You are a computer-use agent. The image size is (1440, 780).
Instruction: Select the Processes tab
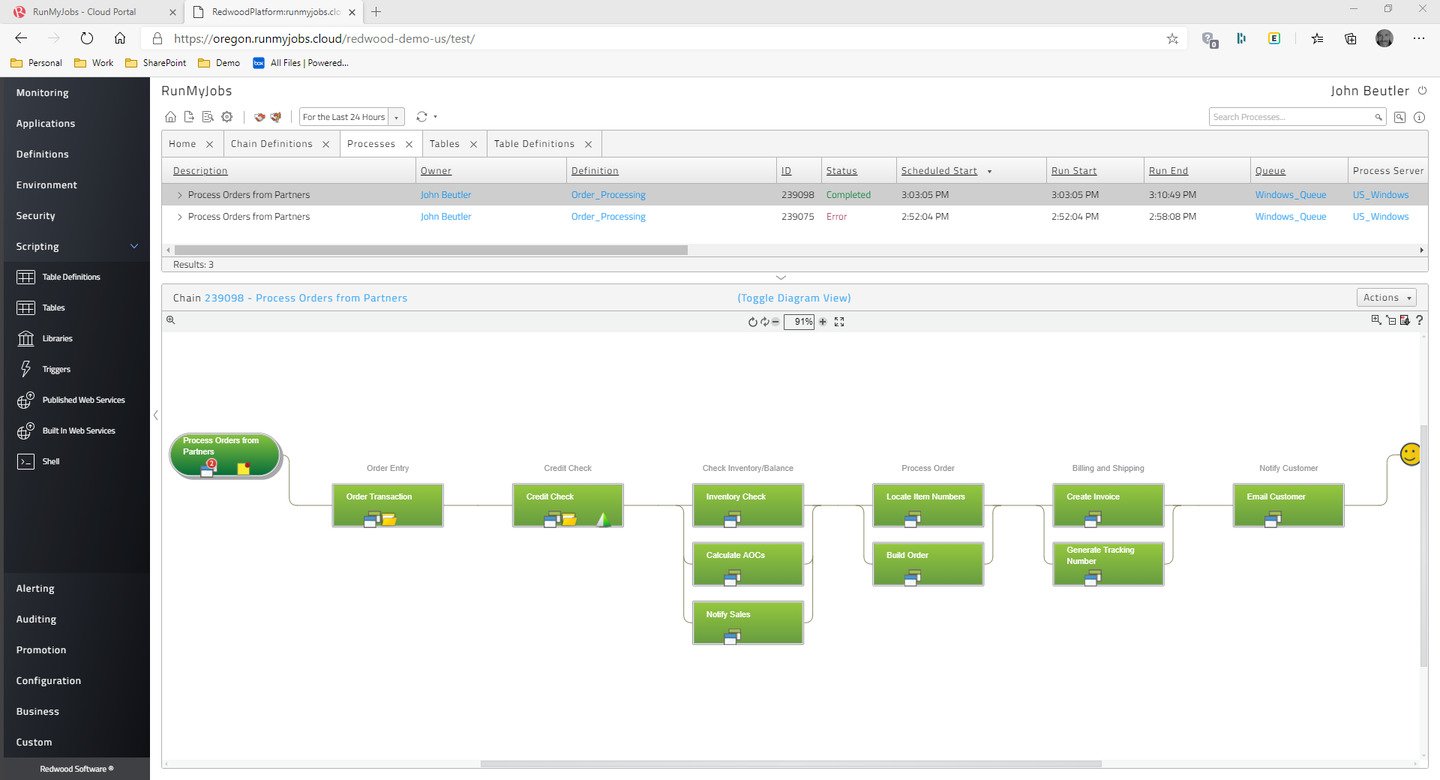(x=371, y=144)
